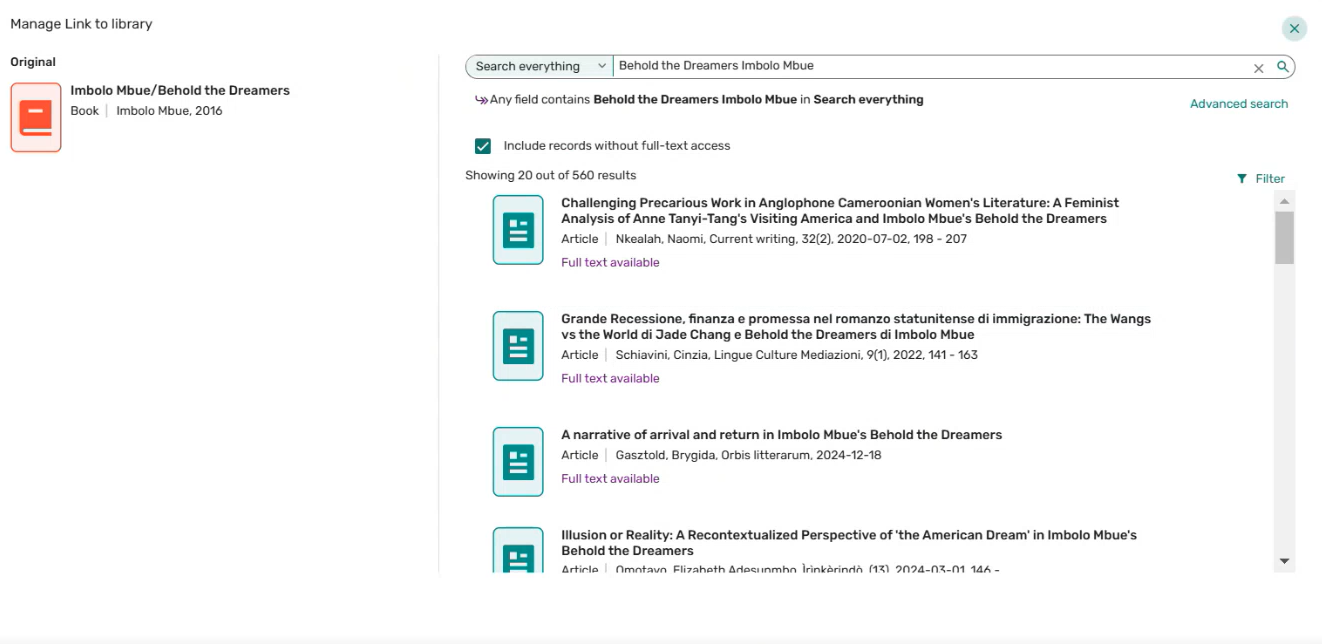Image resolution: width=1322 pixels, height=644 pixels.
Task: Close the Manage Link to library dialog
Action: [1295, 29]
